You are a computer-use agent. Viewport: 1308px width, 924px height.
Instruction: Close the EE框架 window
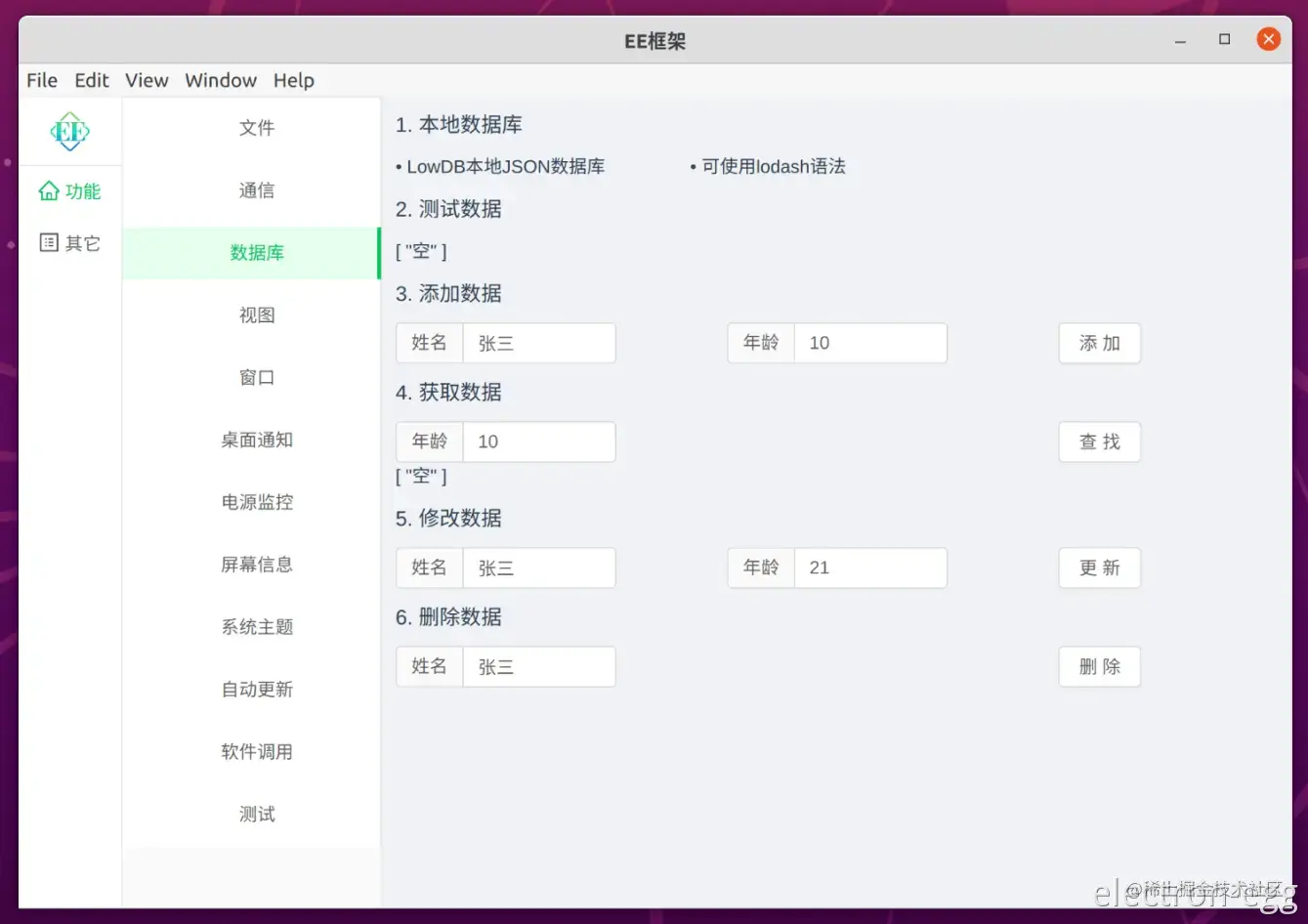click(1268, 40)
